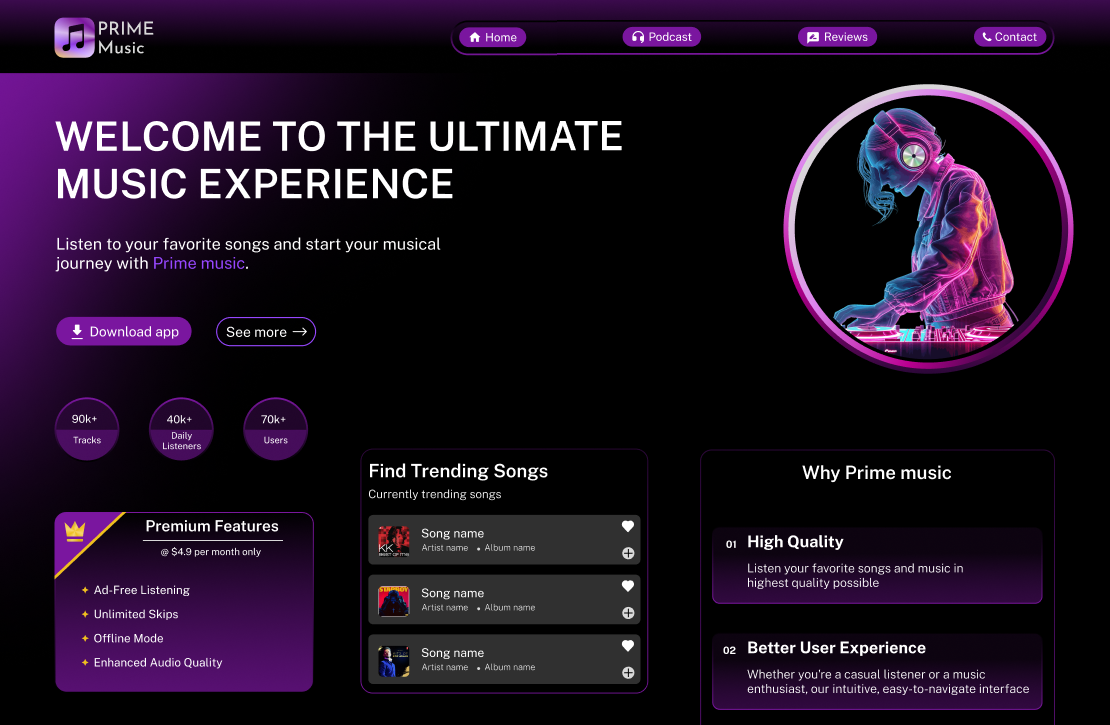This screenshot has height=725, width=1110.
Task: Open the Home navigation item
Action: tap(493, 38)
